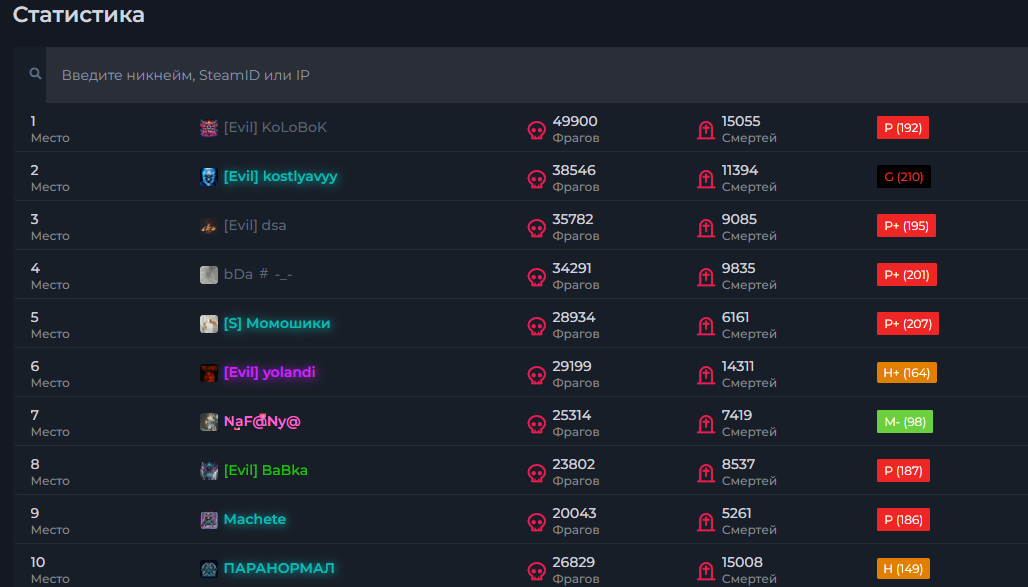This screenshot has height=587, width=1028.
Task: Click tombstone icon beside 7419 deaths
Action: pos(706,424)
